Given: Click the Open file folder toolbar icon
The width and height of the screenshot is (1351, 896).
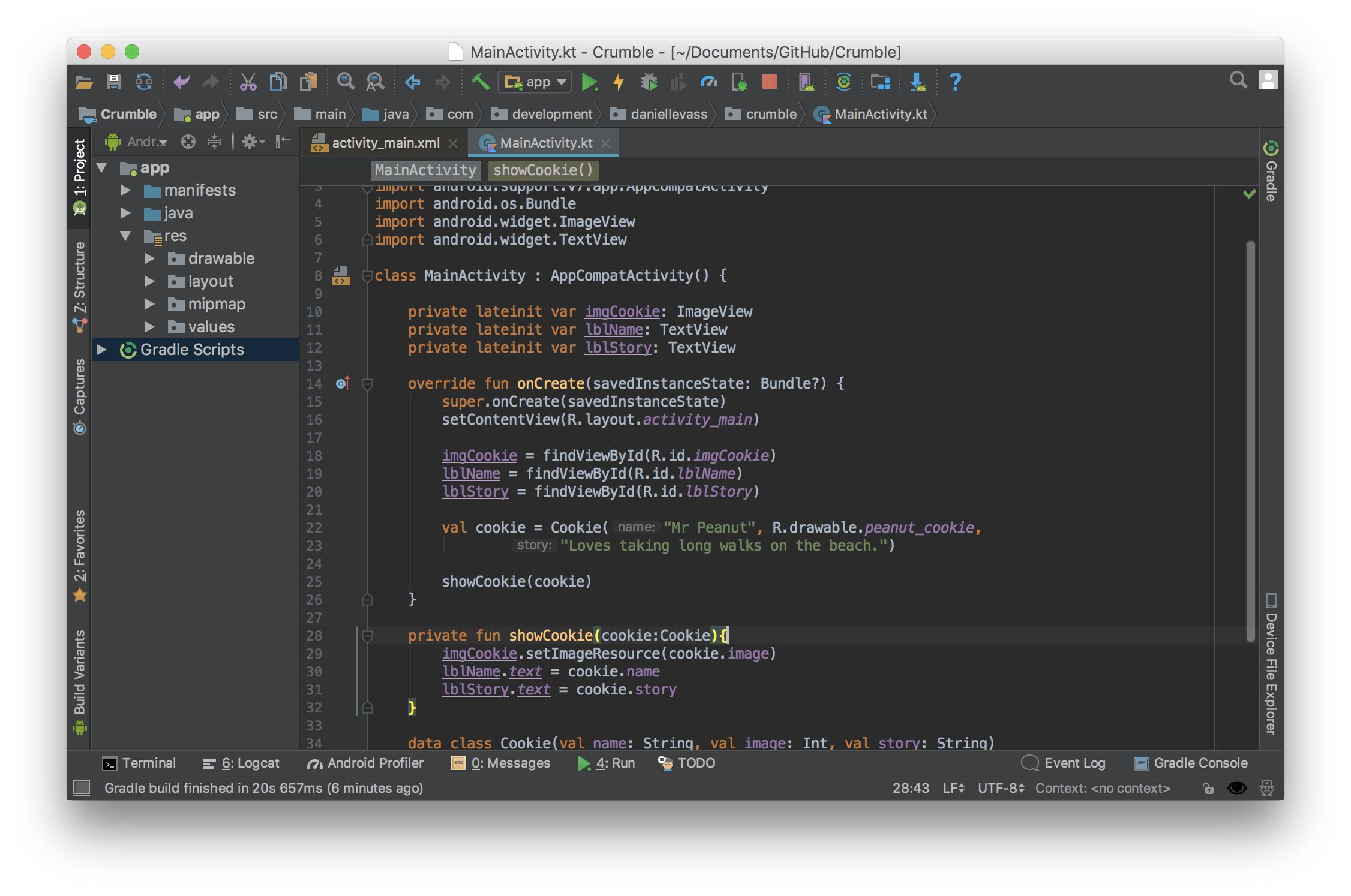Looking at the screenshot, I should (84, 82).
